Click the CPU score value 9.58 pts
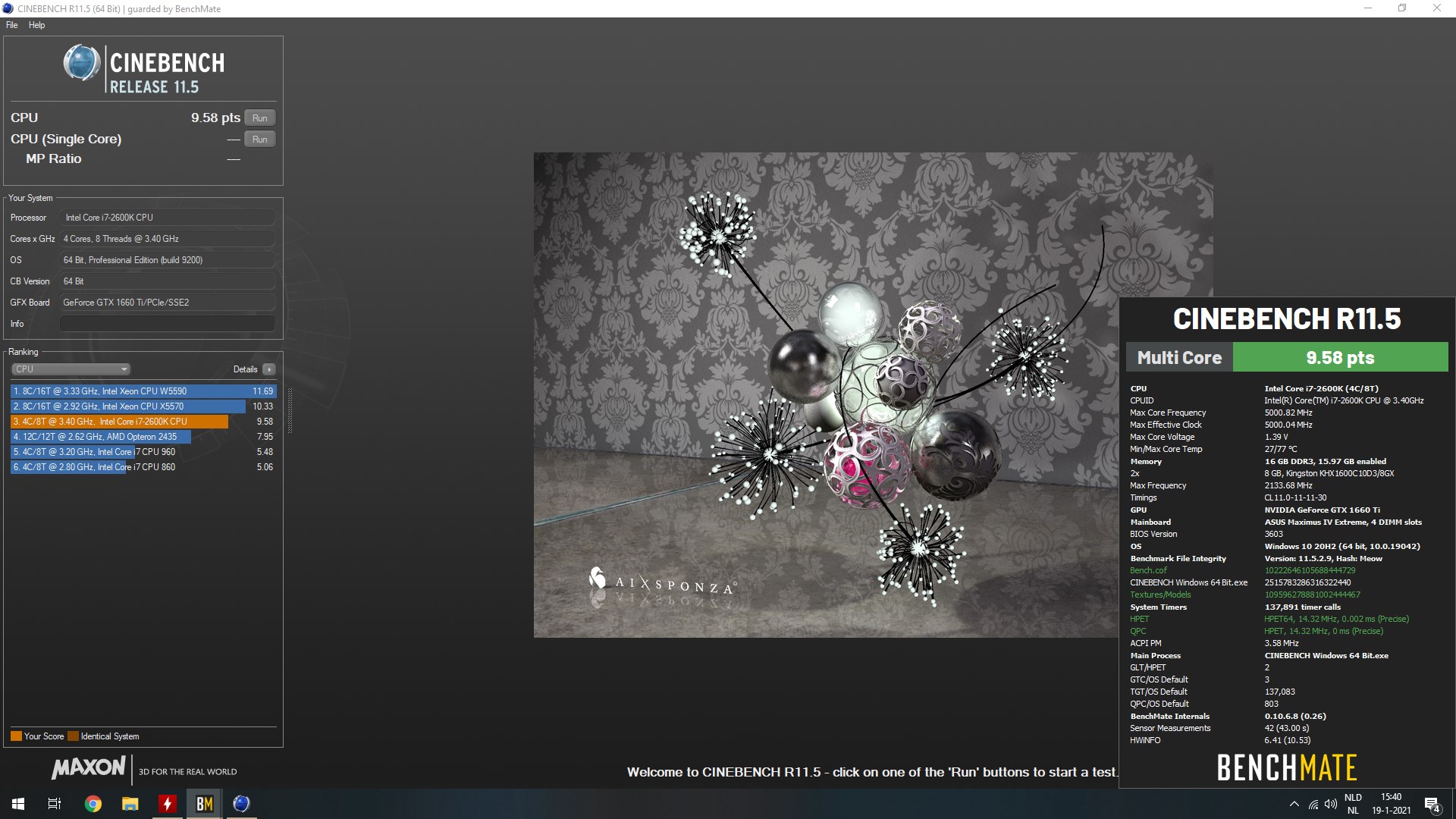The width and height of the screenshot is (1456, 819). click(x=215, y=118)
